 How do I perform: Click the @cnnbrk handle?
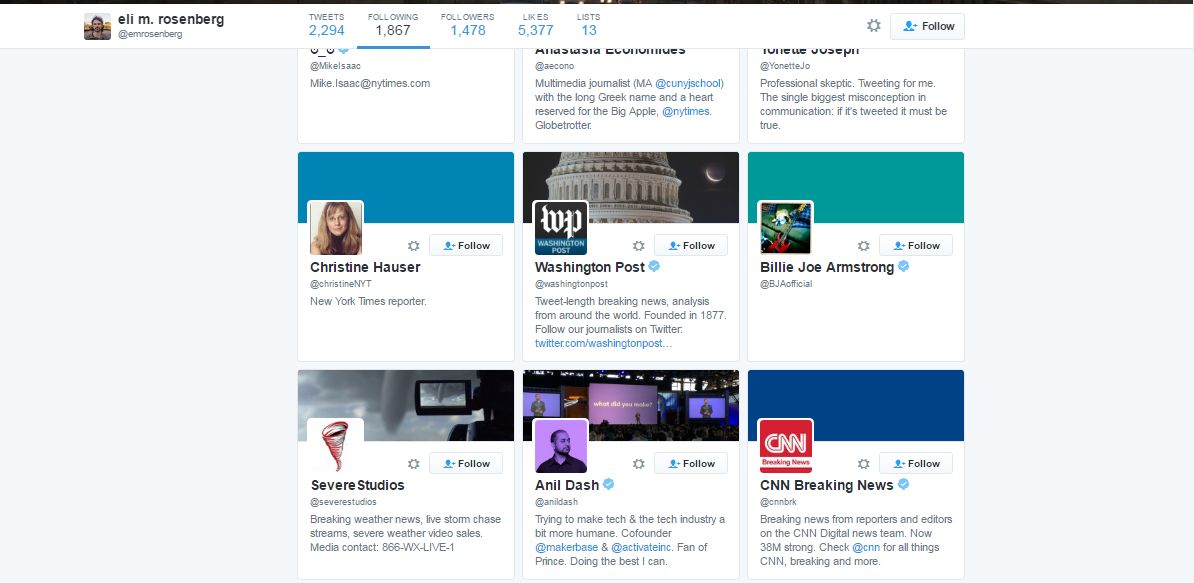pyautogui.click(x=777, y=502)
